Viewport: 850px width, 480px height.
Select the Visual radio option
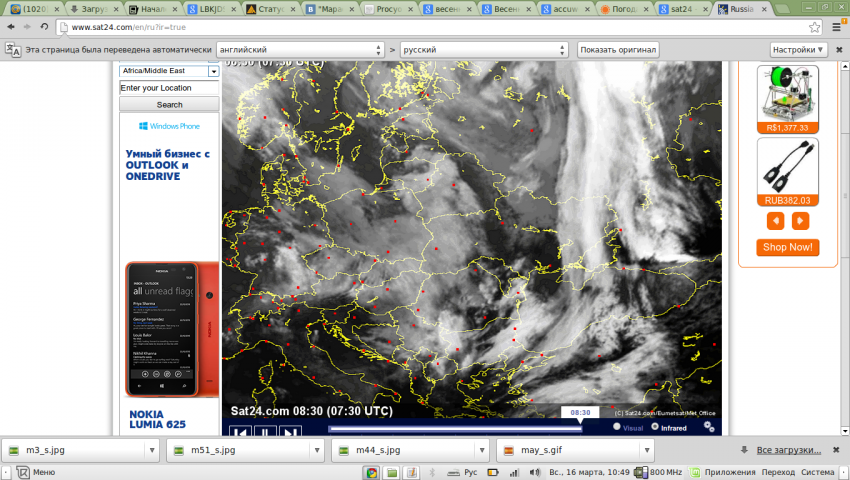coord(617,427)
